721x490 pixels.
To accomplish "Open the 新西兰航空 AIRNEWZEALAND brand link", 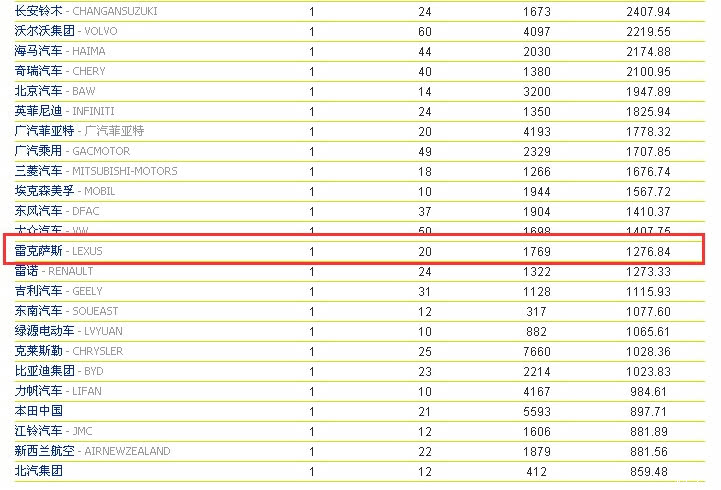I will click(x=92, y=451).
